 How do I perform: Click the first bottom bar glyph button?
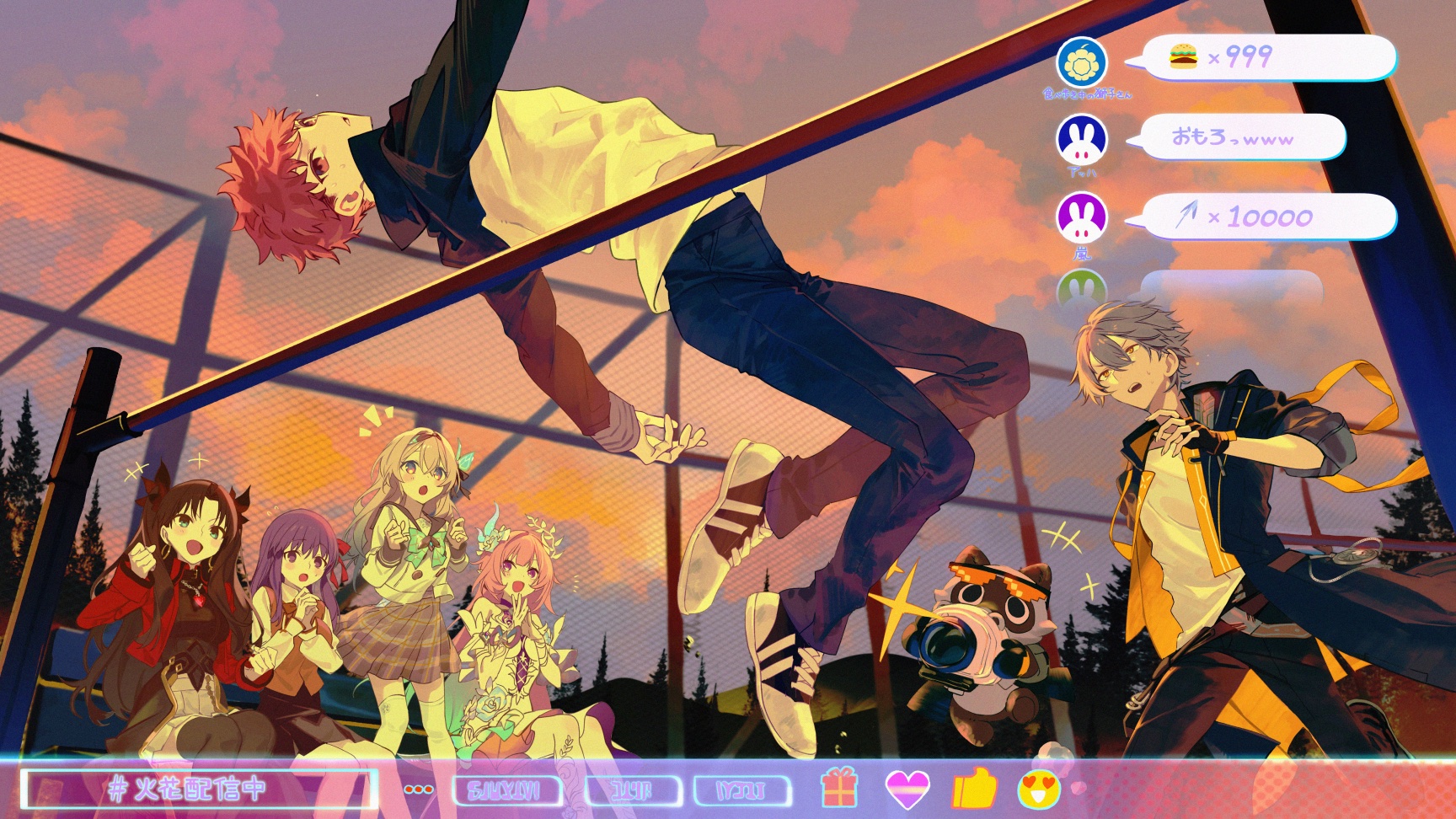tap(507, 790)
